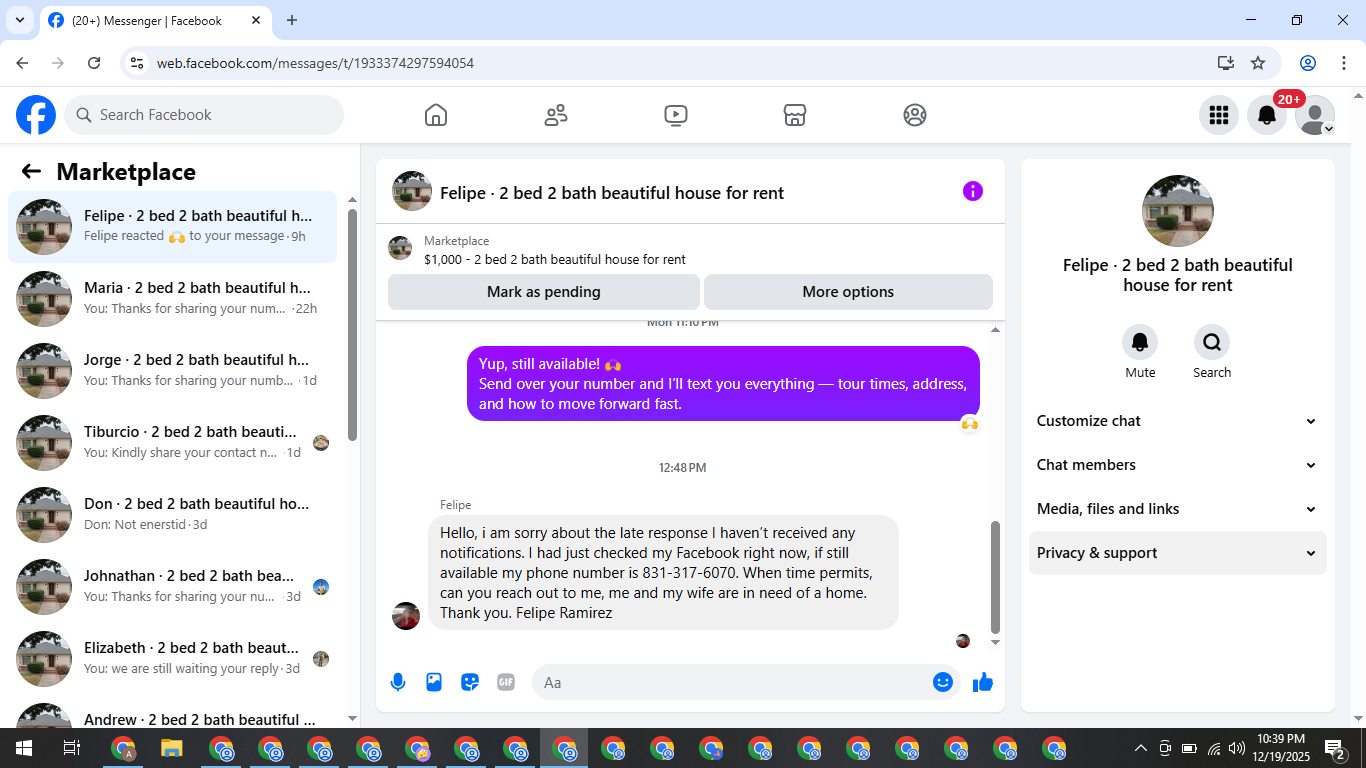
Task: Click the message reaction emoji badge
Action: 969,424
